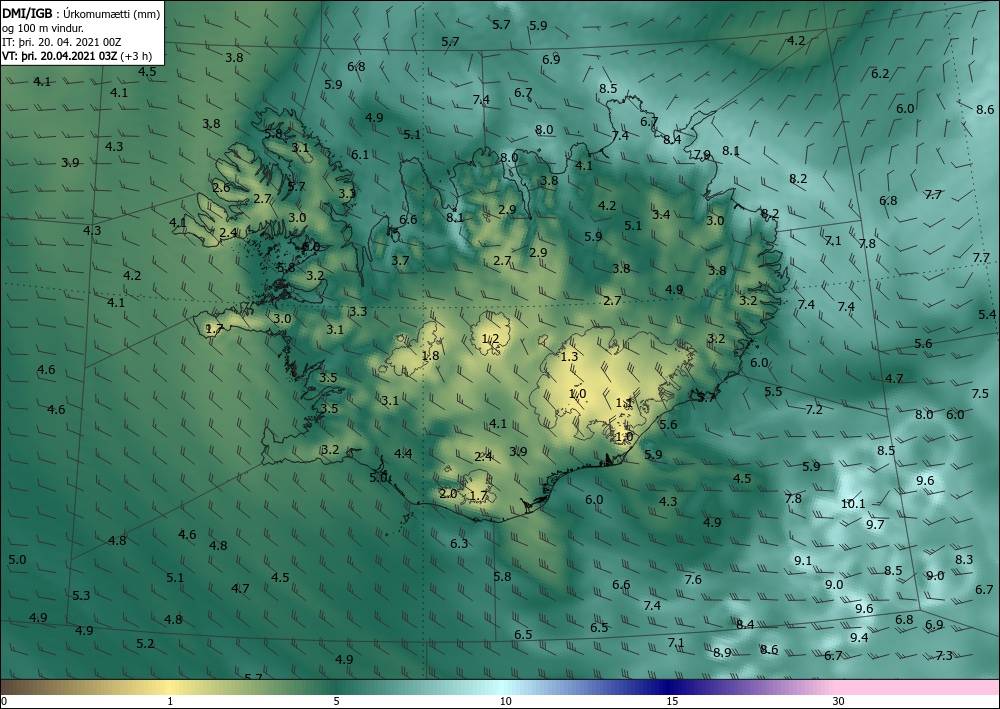This screenshot has height=709, width=1000.
Task: Click the colour scale at label 0
Action: [x=4, y=701]
